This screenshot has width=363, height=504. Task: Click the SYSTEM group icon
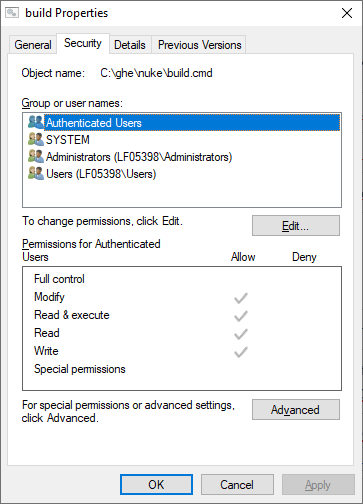click(36, 139)
